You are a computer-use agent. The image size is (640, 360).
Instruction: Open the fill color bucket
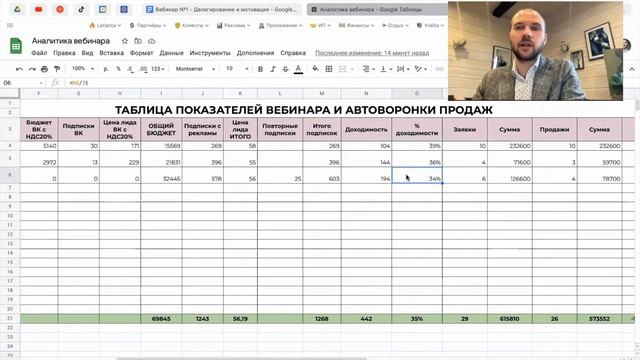tap(315, 69)
